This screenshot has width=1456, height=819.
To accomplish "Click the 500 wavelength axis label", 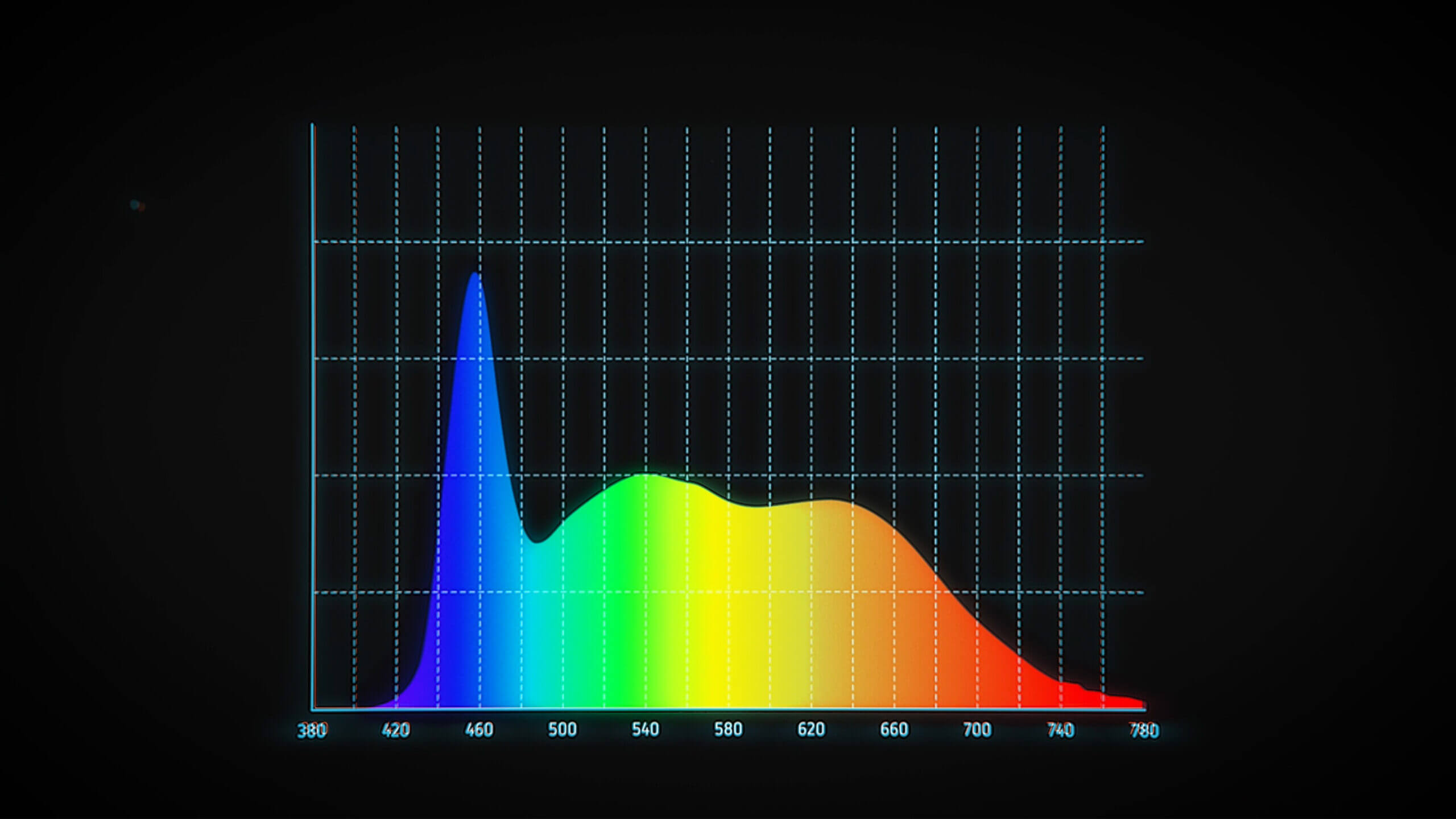I will pyautogui.click(x=562, y=730).
